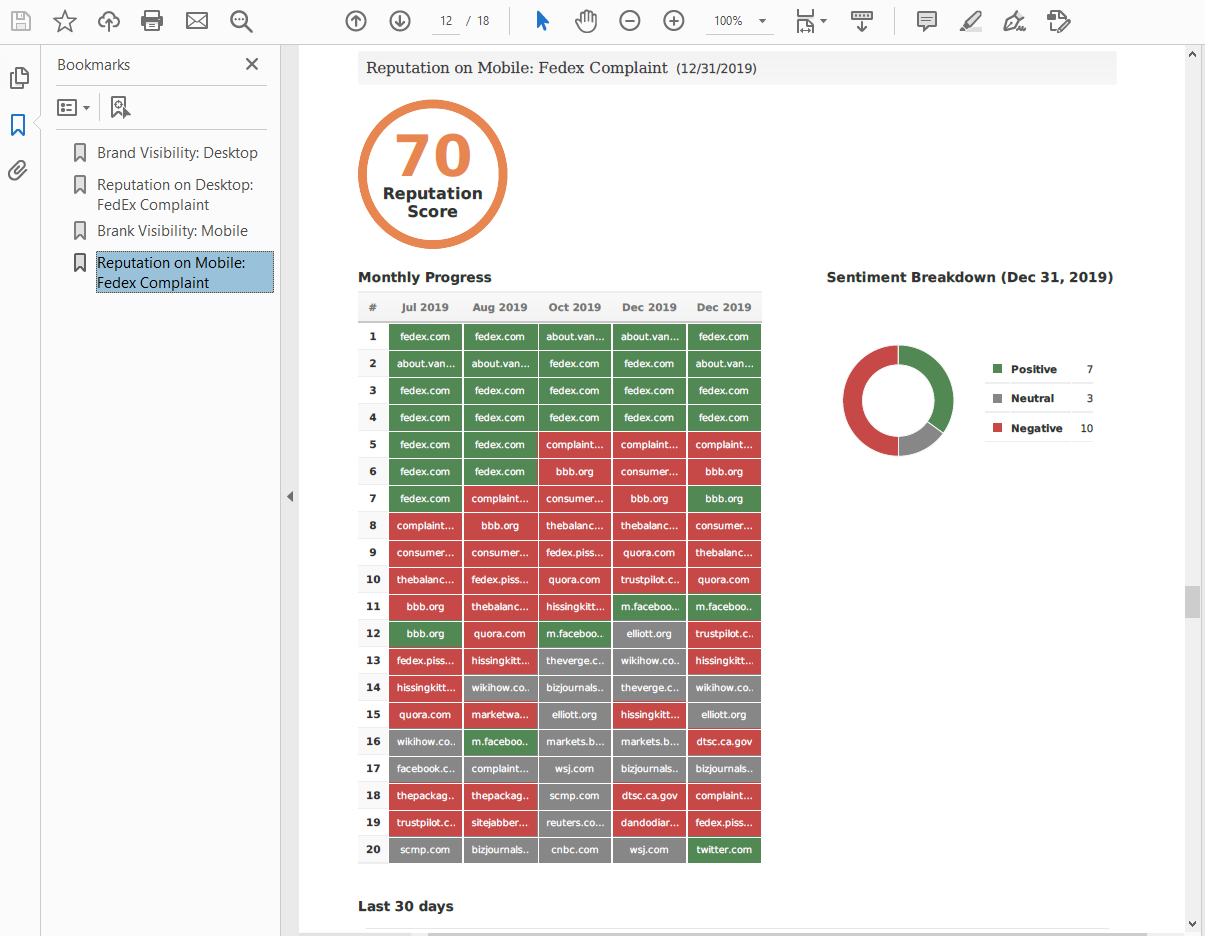This screenshot has height=936, width=1205.
Task: Open Brand Visibility: Desktop bookmark
Action: tap(177, 153)
